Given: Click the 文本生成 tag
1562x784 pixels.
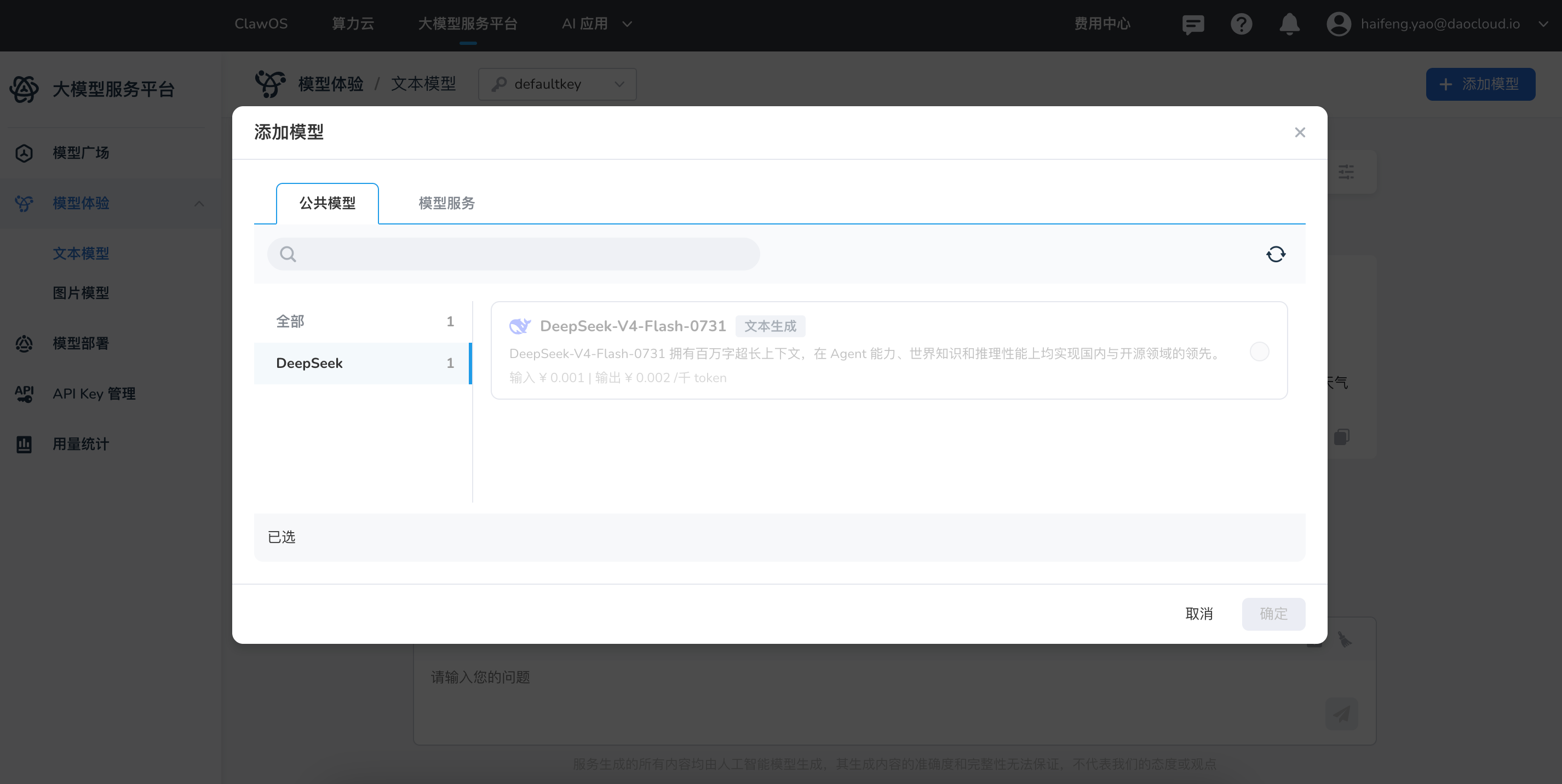Looking at the screenshot, I should pos(770,326).
